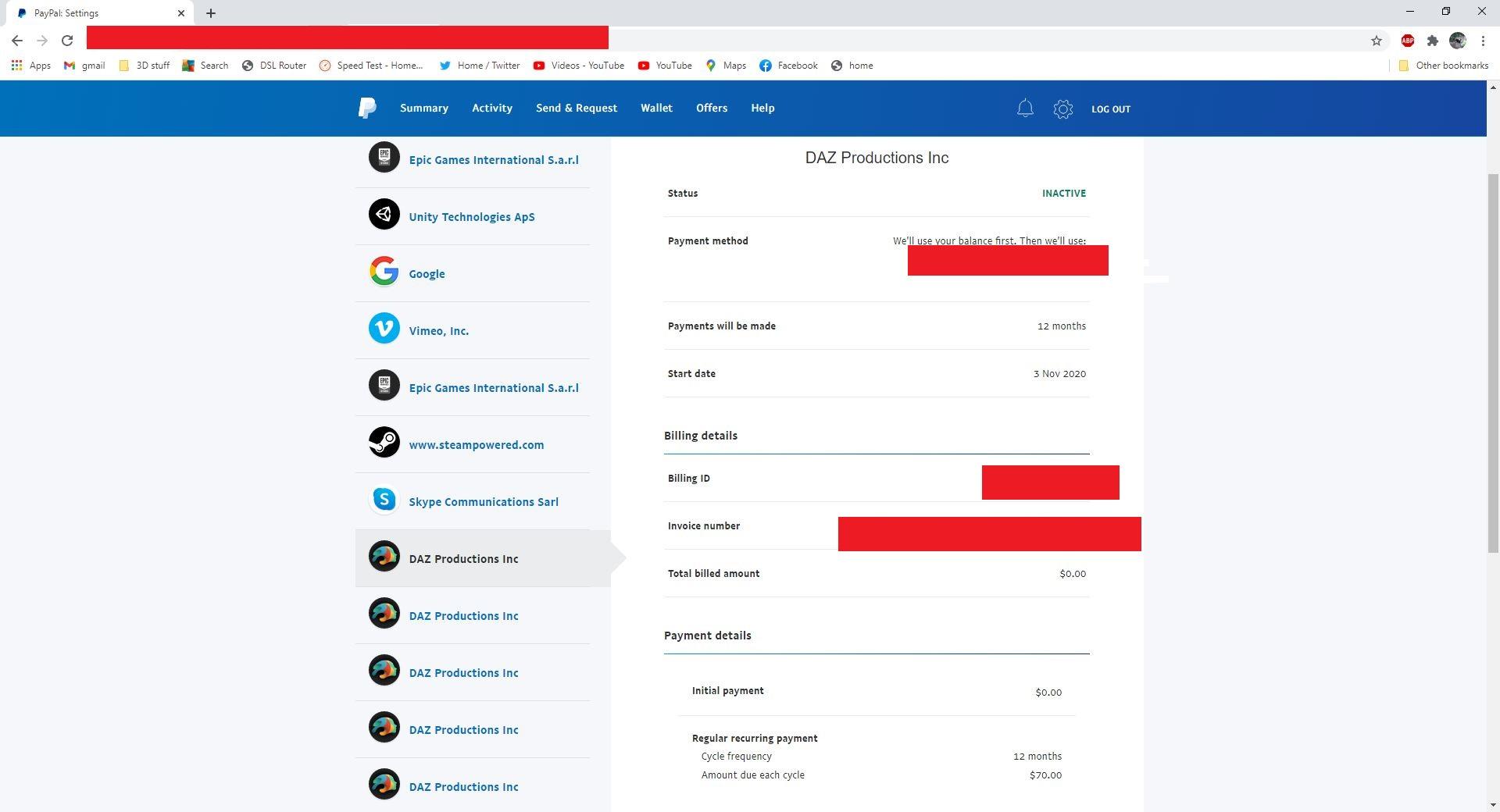Viewport: 1500px width, 812px height.
Task: Open the Home / Twitter bookmark
Action: pyautogui.click(x=480, y=66)
